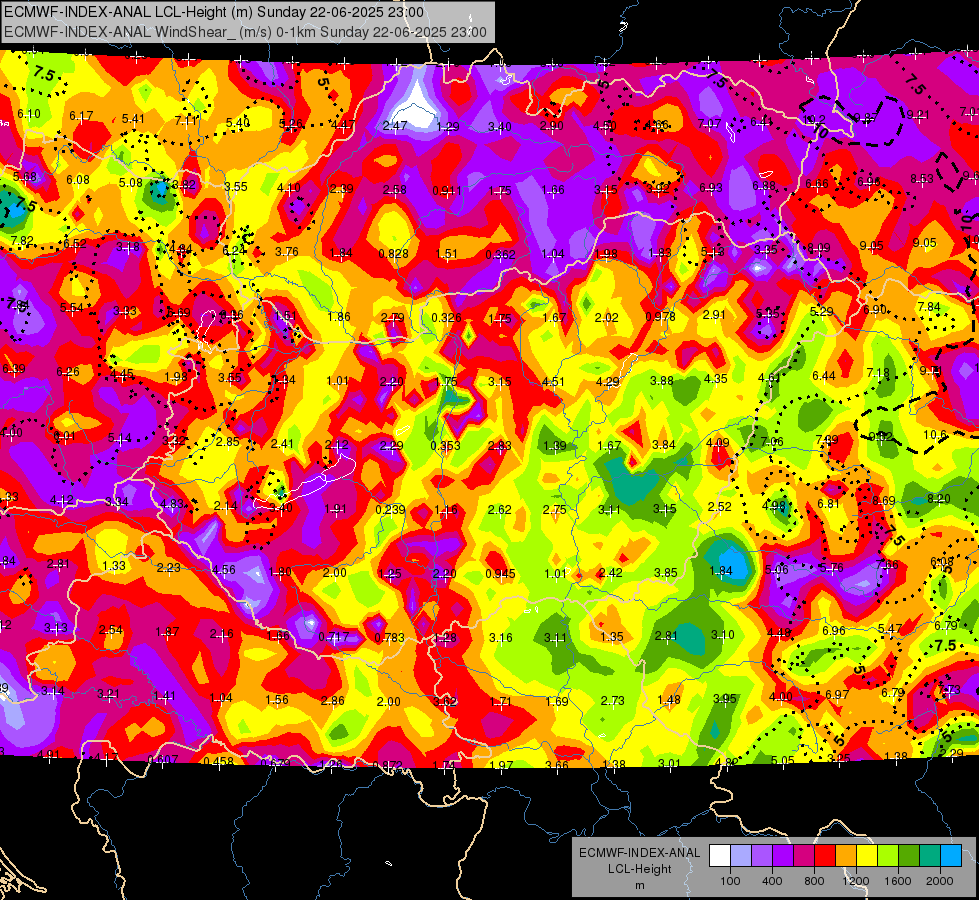Click the wind shear value '6.17'
Screen dimensions: 979x900
pos(81,116)
